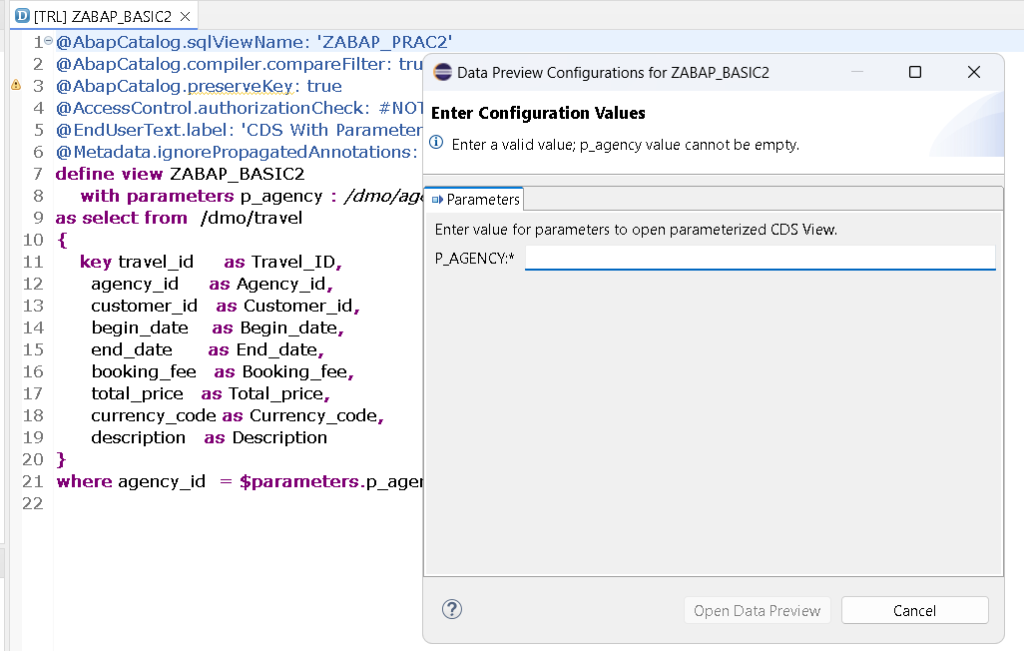This screenshot has height=651, width=1024.
Task: Click Eclipse icon in Data Preview dialog title
Action: pos(441,73)
